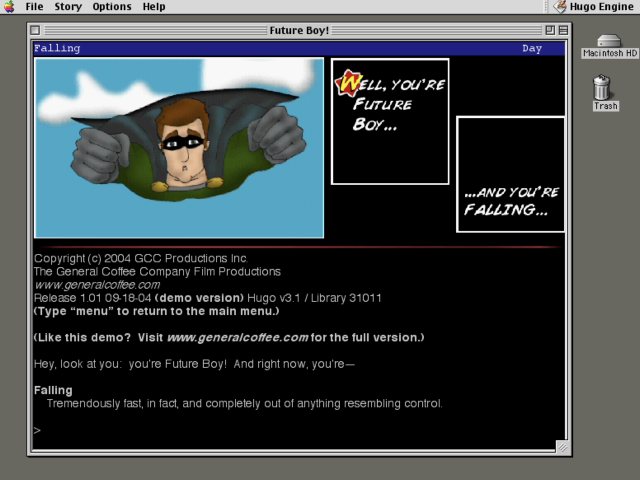
Task: Open the File menu
Action: pyautogui.click(x=34, y=7)
